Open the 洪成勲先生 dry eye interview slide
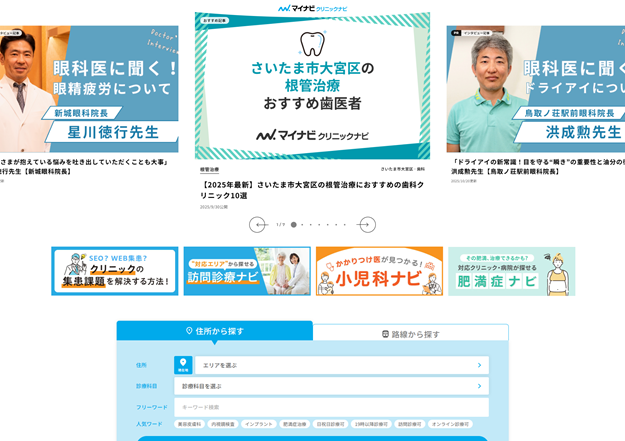This screenshot has width=625, height=441. pos(536,89)
